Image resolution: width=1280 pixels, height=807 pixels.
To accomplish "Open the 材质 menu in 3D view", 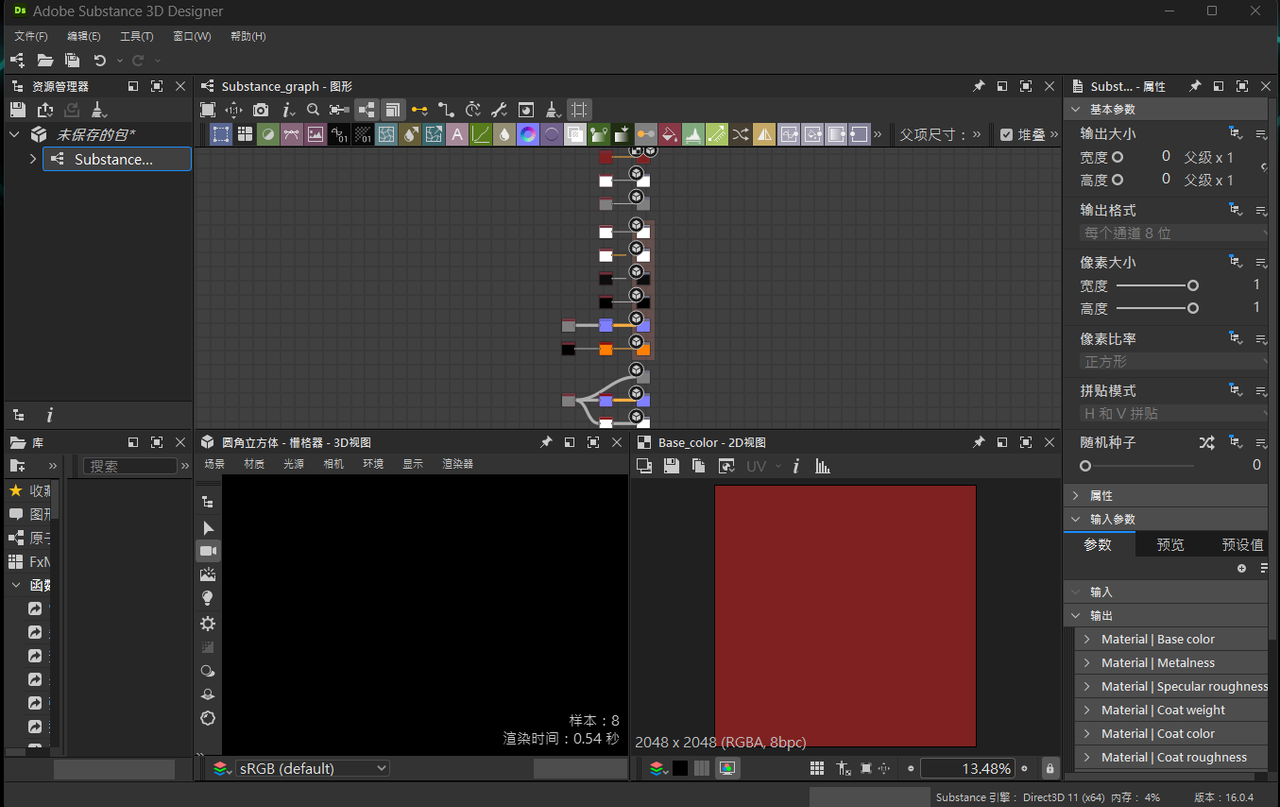I will click(x=254, y=464).
